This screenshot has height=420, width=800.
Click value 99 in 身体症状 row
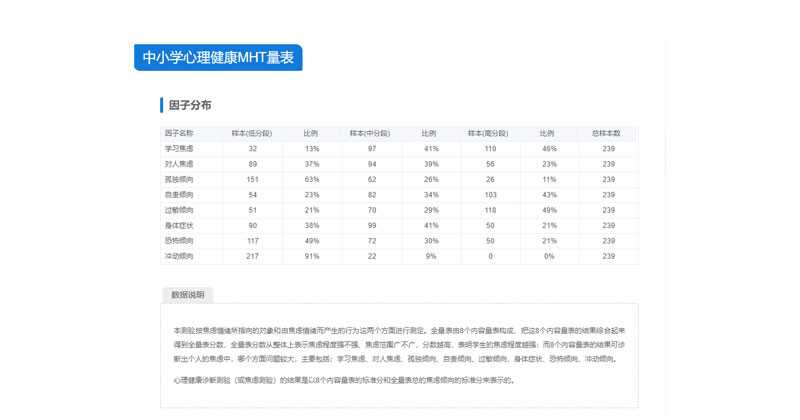coord(372,225)
